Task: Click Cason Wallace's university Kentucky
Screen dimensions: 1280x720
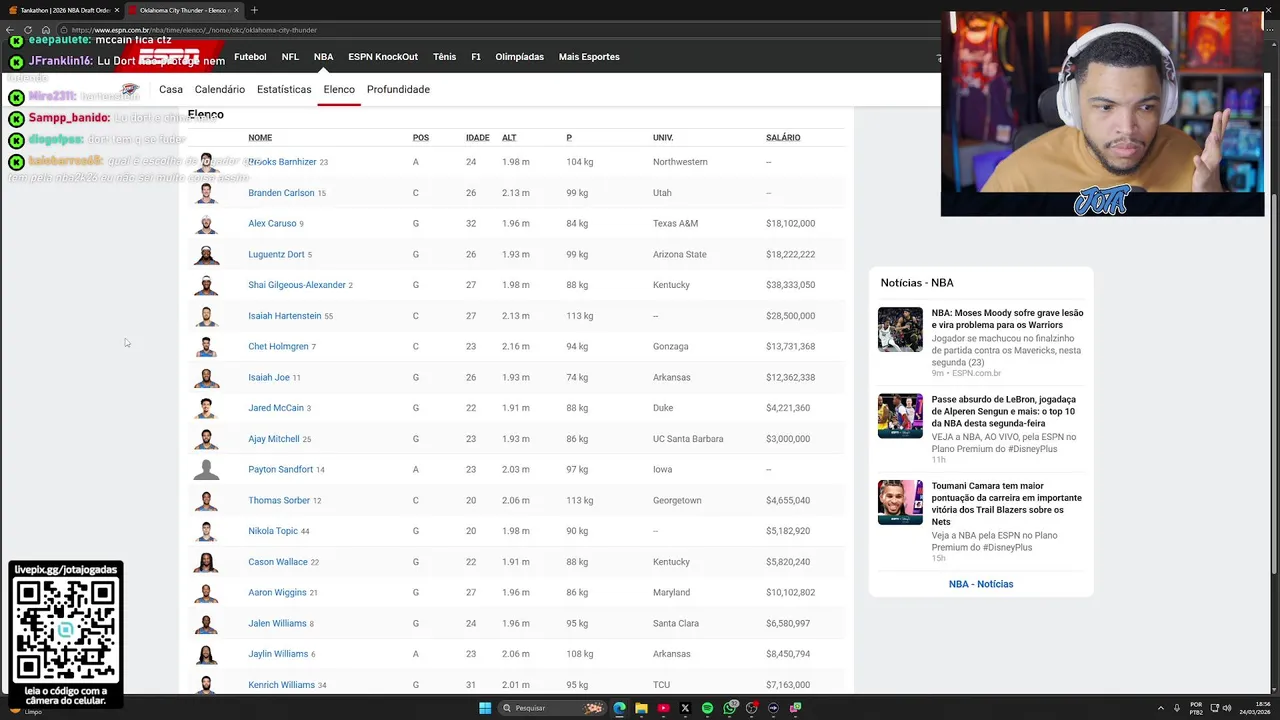Action: 671,562
